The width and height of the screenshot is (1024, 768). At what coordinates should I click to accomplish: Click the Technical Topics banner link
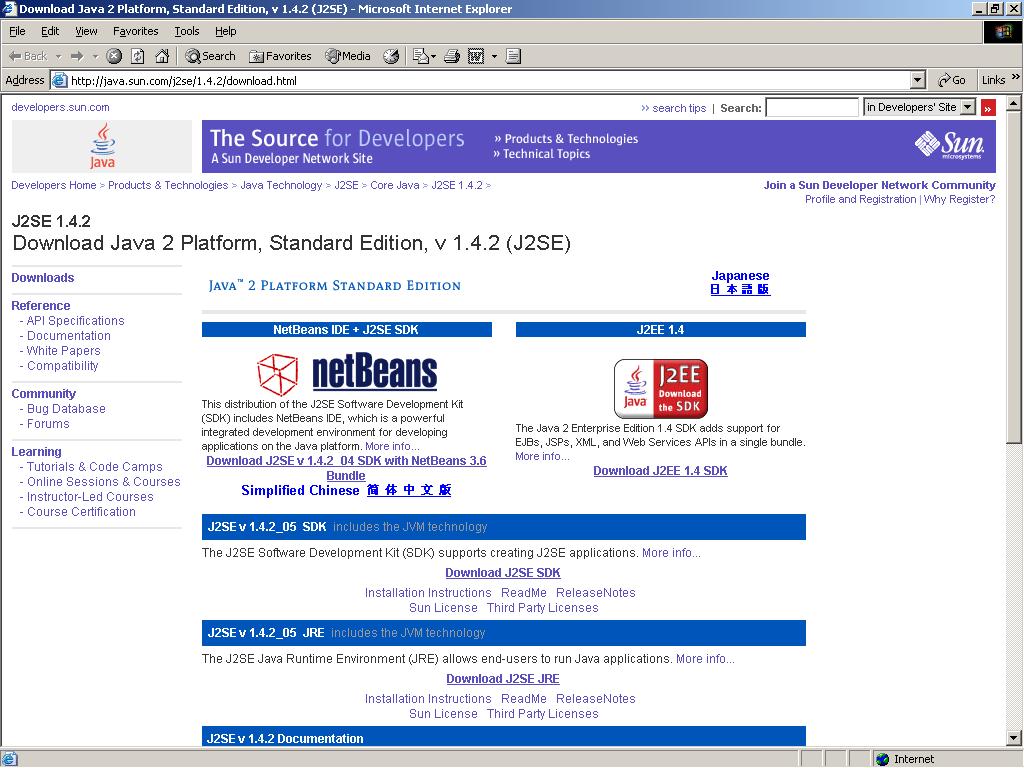[x=541, y=154]
